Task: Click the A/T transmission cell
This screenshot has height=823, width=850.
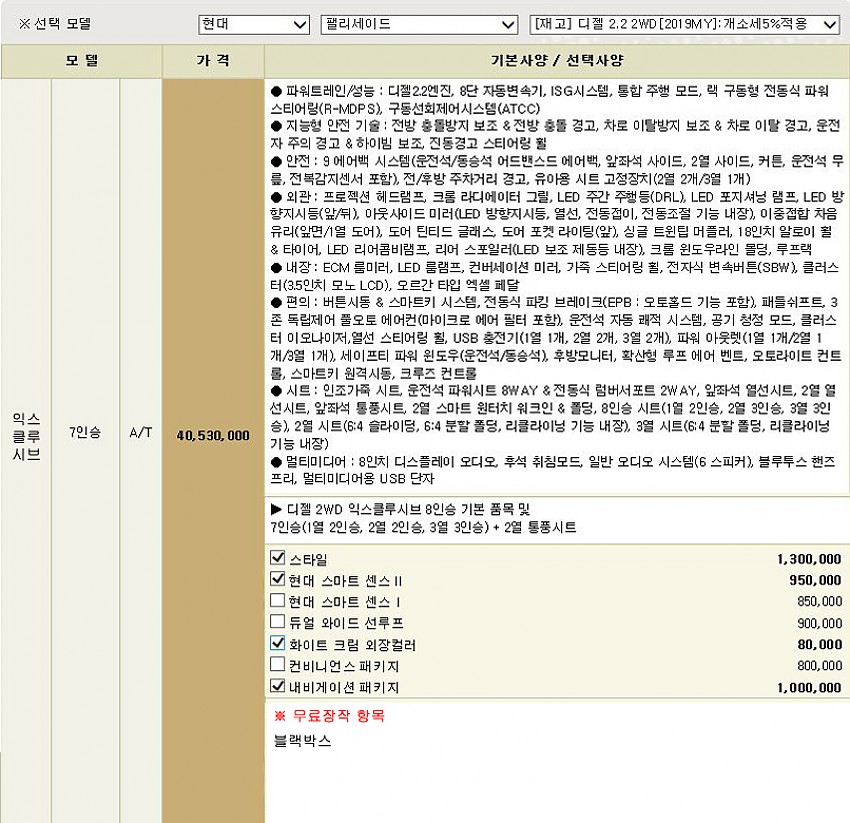Action: tap(141, 435)
